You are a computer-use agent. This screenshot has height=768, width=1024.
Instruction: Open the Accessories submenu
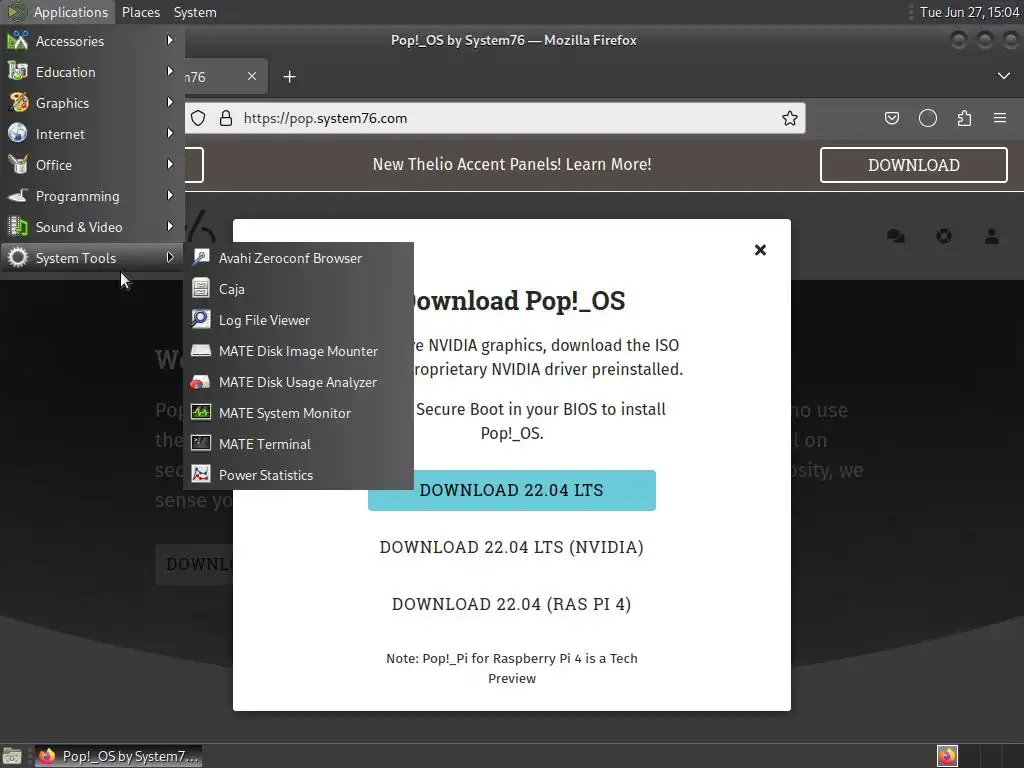(x=92, y=40)
